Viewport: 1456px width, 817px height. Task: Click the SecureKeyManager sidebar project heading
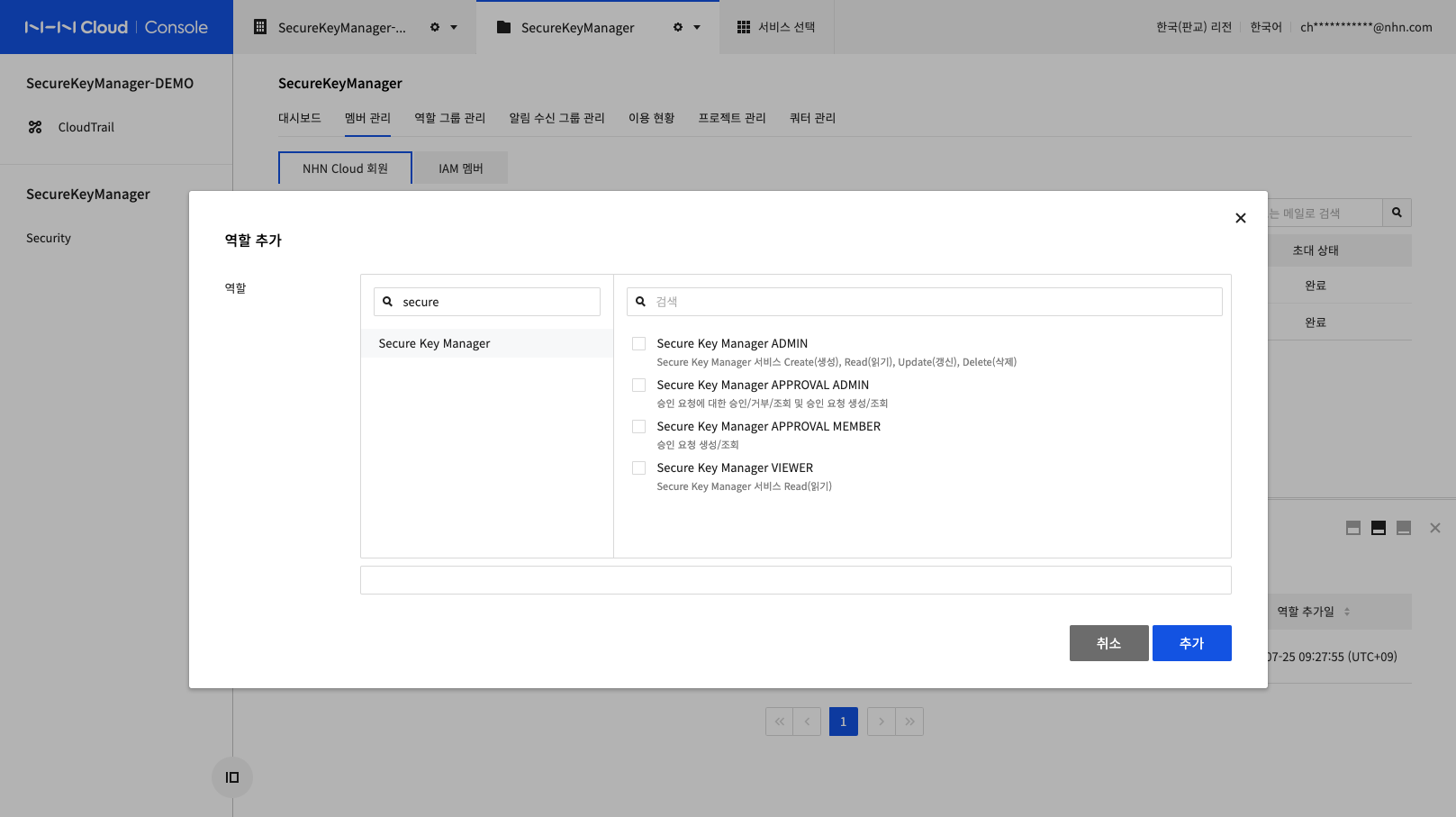88,195
